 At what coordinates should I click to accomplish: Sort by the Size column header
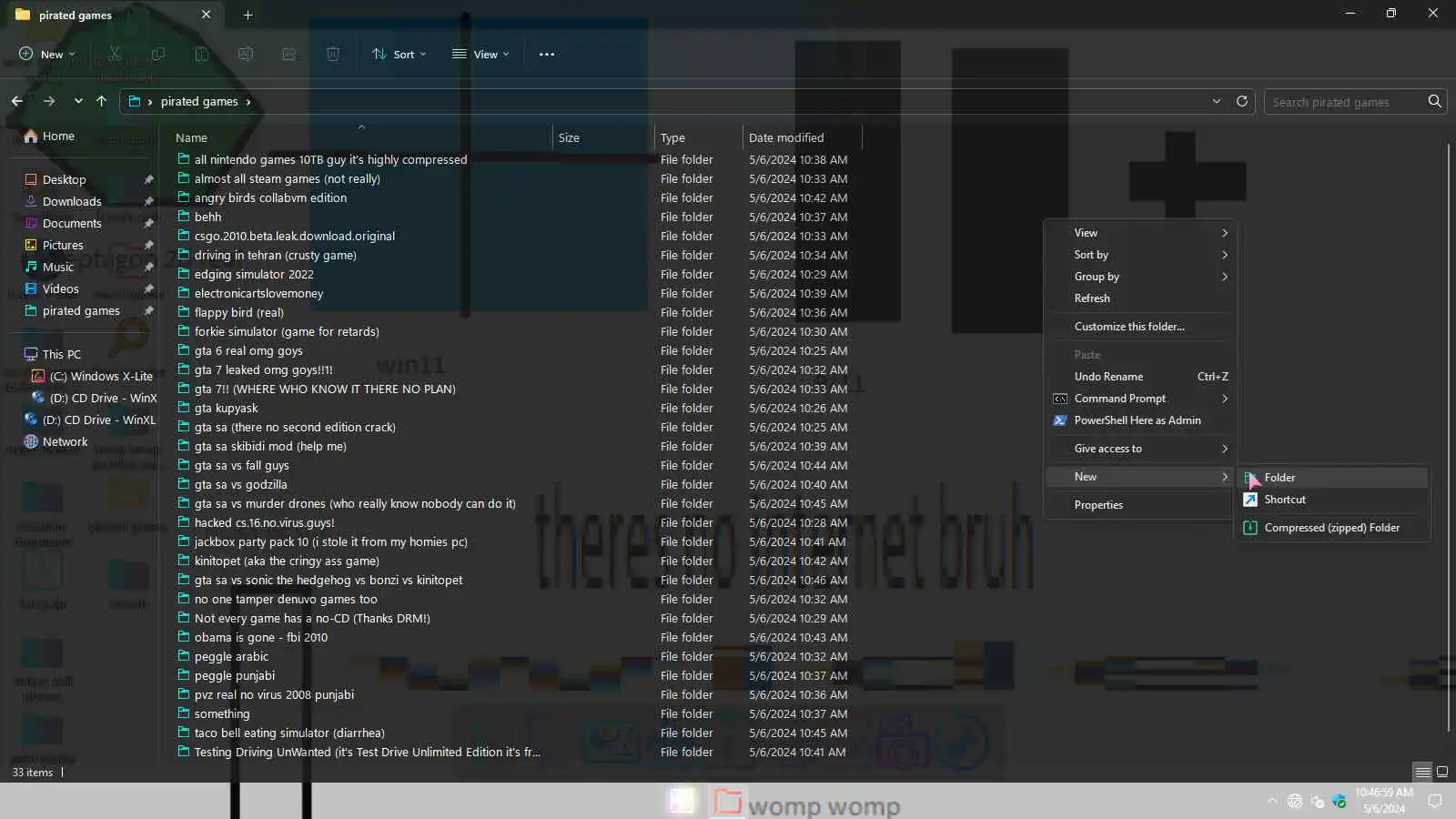(x=603, y=137)
